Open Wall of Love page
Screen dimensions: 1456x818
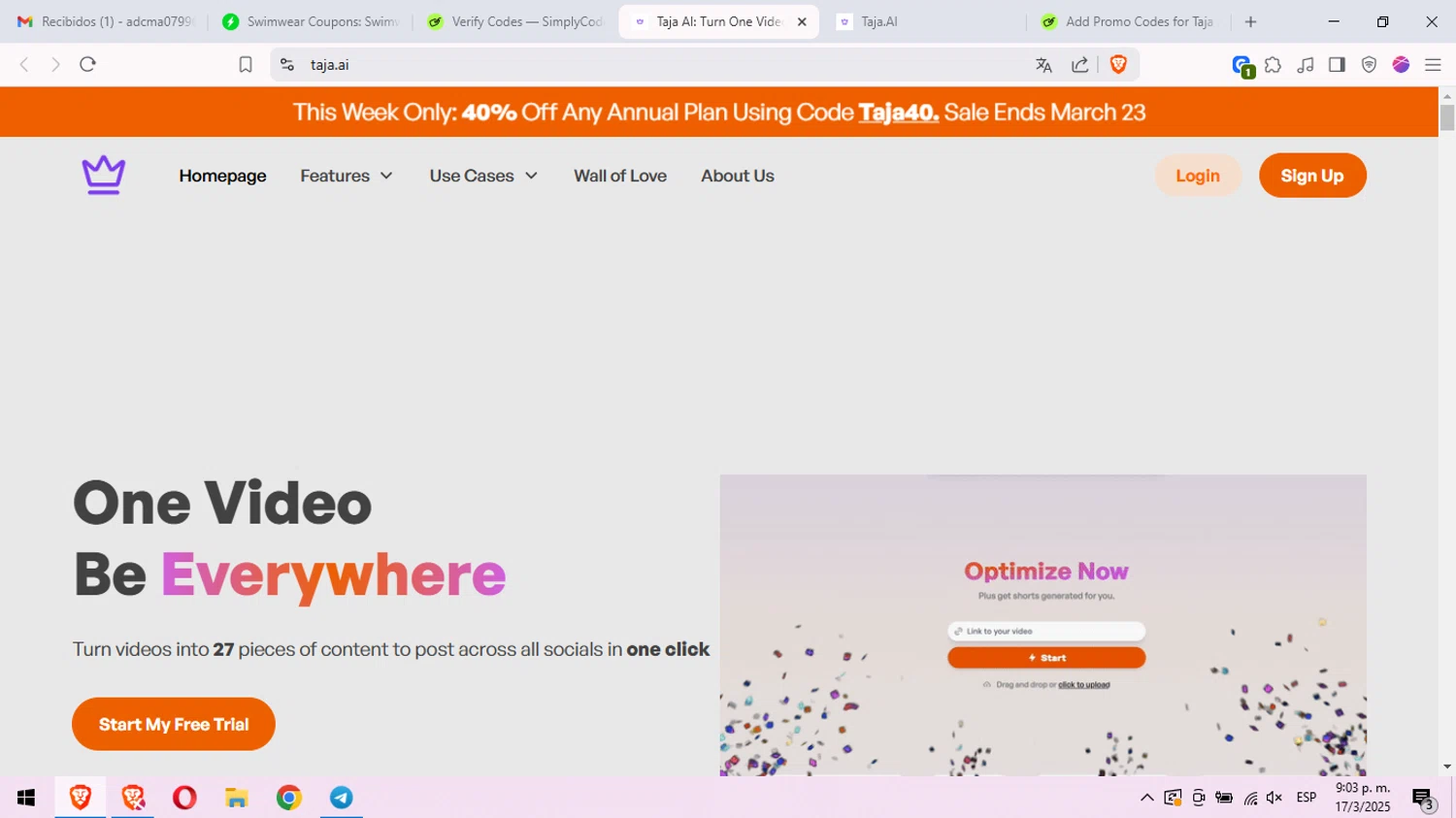[620, 176]
